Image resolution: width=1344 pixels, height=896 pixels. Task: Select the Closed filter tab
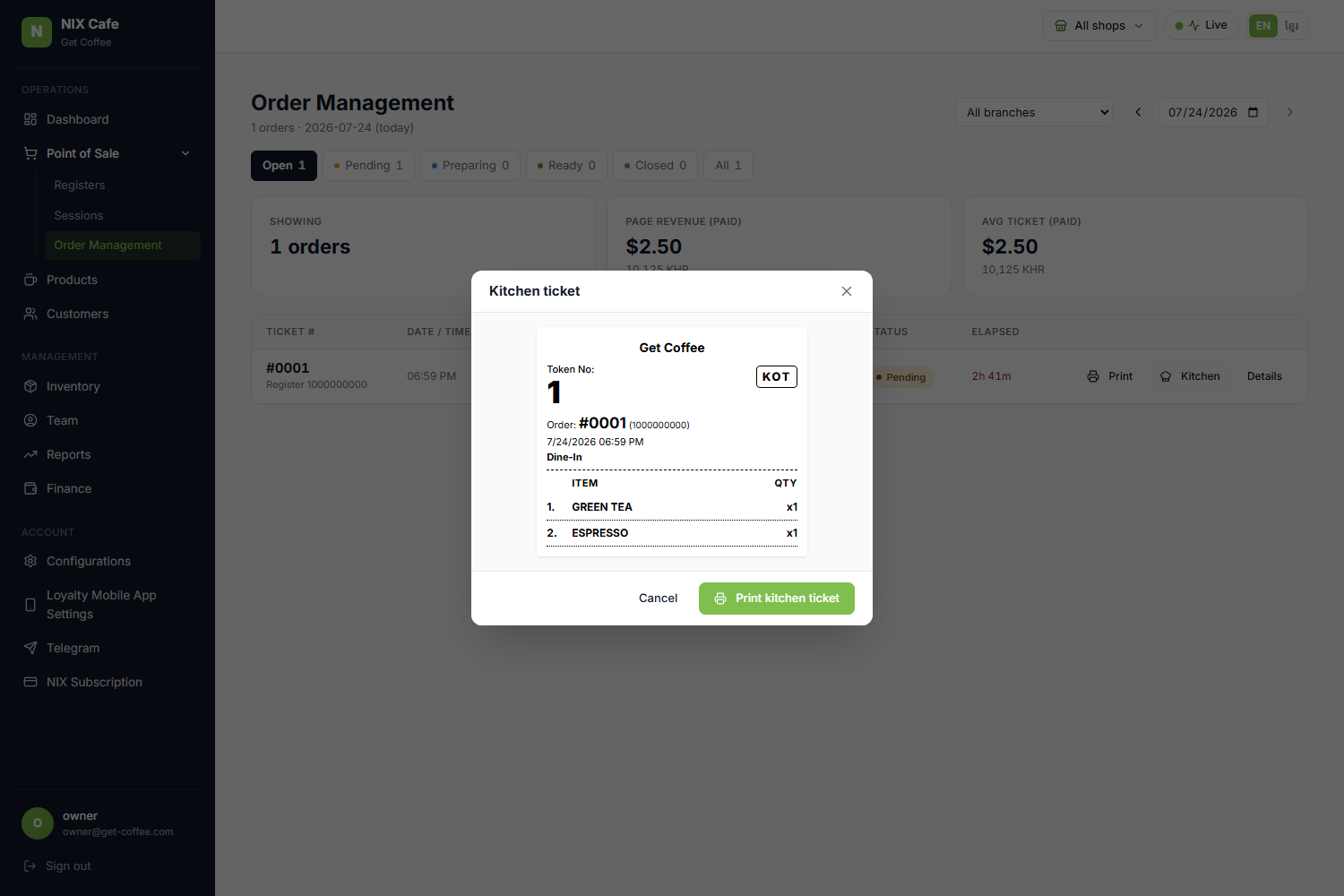click(x=656, y=166)
